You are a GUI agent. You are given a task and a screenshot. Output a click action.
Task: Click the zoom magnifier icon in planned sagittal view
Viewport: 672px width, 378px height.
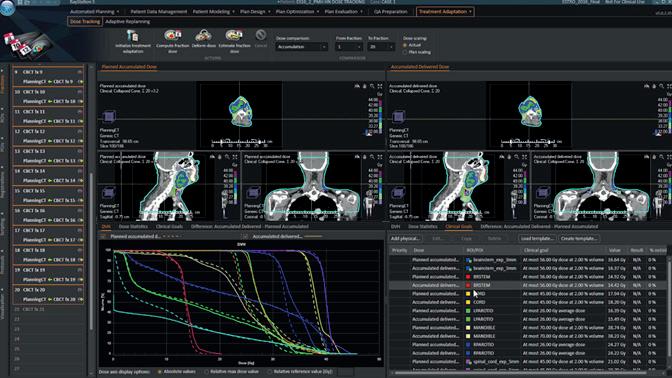pos(227,157)
